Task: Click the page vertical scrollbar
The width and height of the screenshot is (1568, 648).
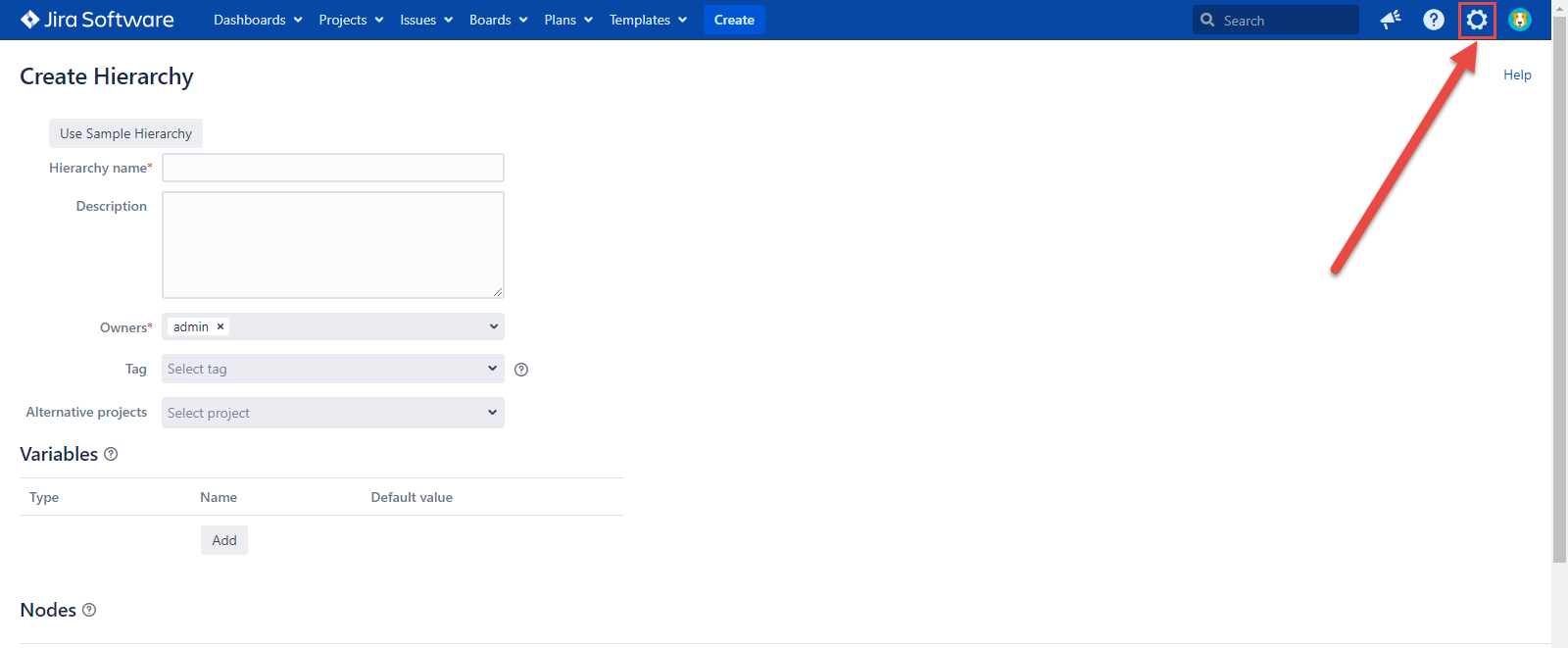Action: tap(1559, 294)
